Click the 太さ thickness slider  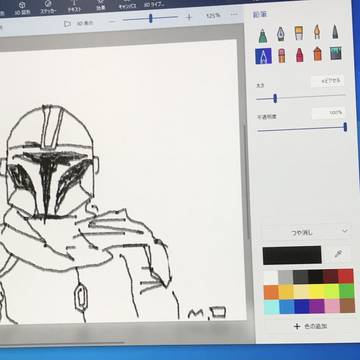coord(300,97)
